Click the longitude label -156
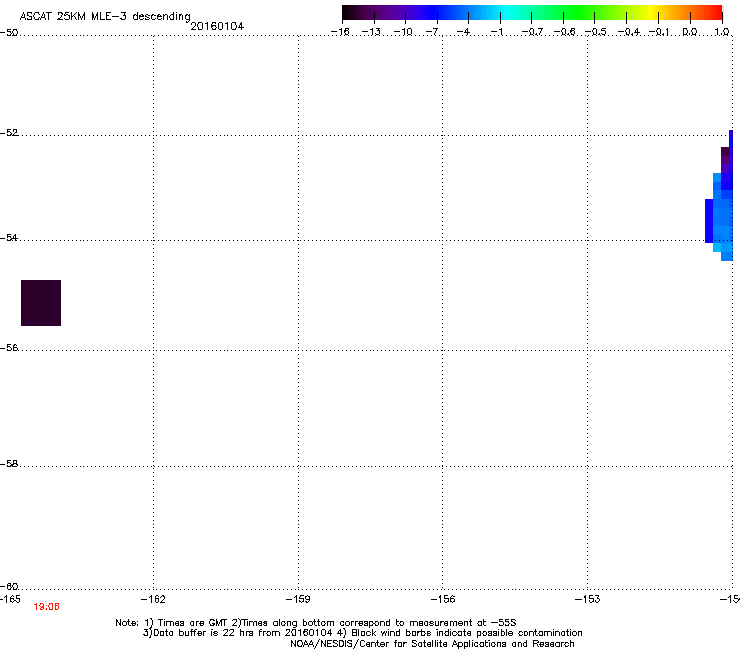This screenshot has height=650, width=740. [x=443, y=599]
